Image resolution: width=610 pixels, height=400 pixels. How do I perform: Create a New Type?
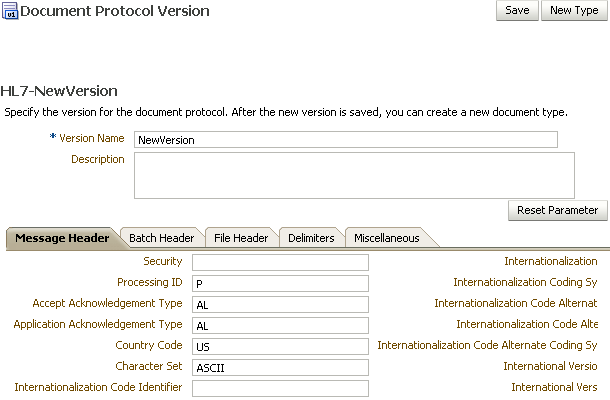coord(574,11)
